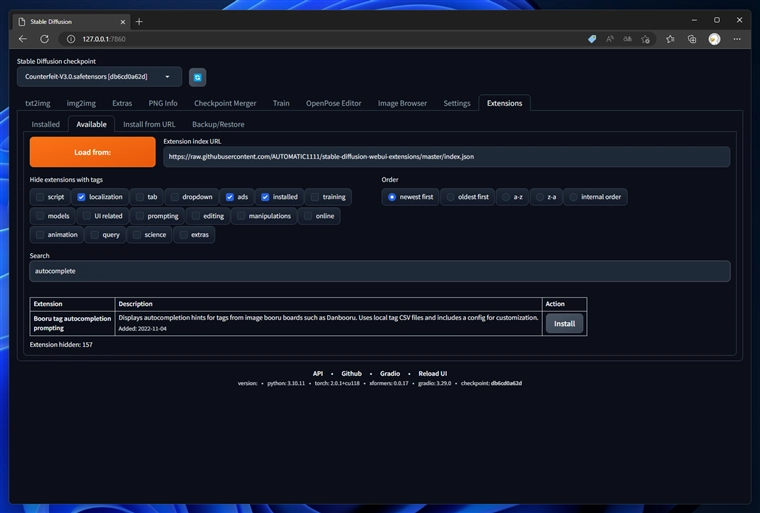Open Install from URL sub-tab

click(149, 124)
